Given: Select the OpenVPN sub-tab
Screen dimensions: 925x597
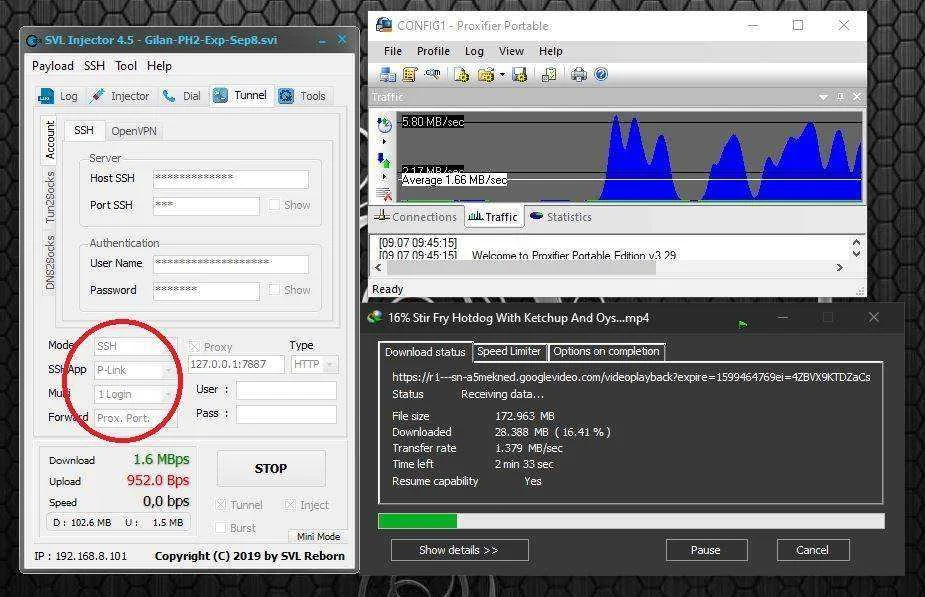Looking at the screenshot, I should [134, 131].
